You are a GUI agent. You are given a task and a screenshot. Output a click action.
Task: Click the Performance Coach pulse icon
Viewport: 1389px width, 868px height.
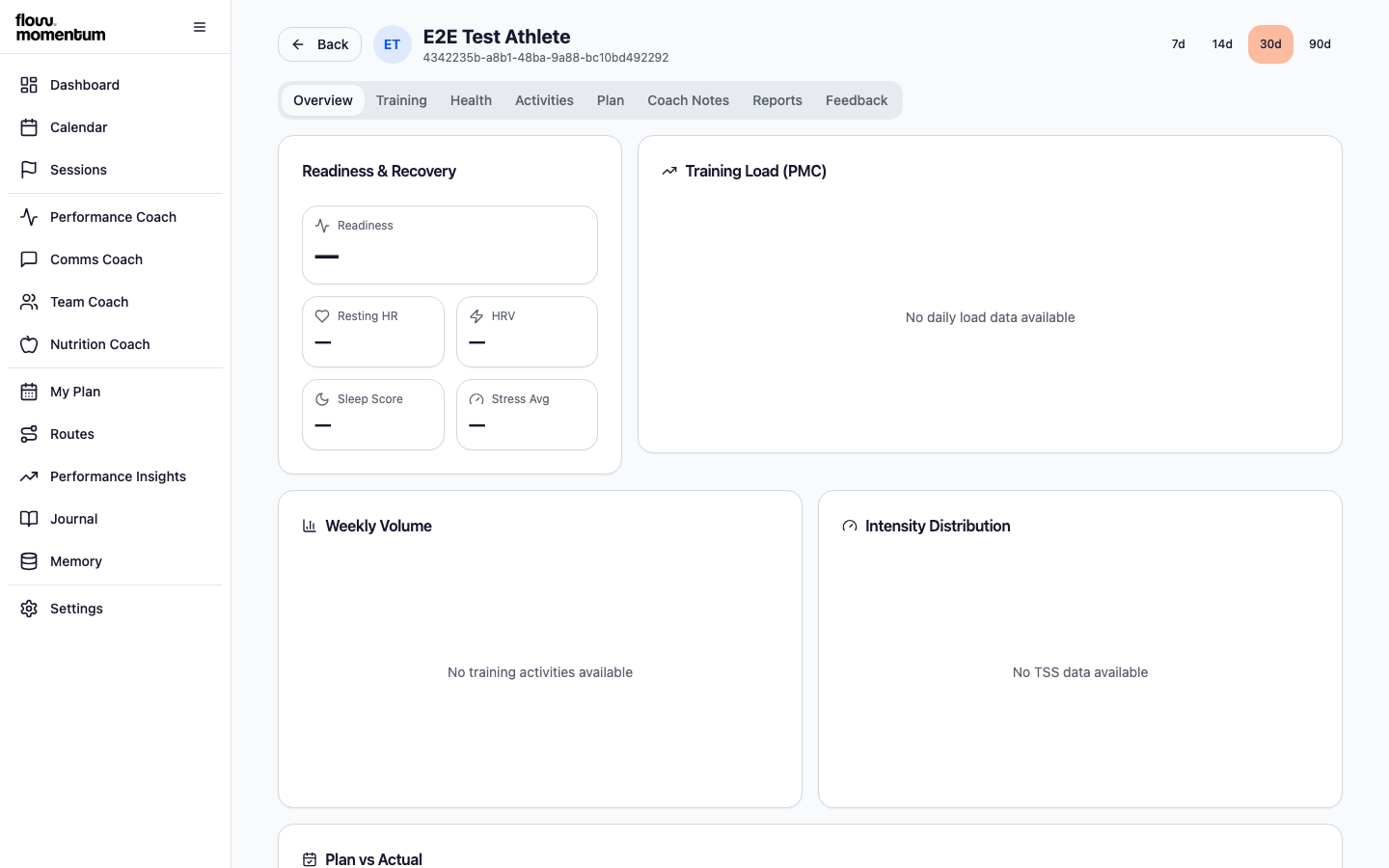29,217
